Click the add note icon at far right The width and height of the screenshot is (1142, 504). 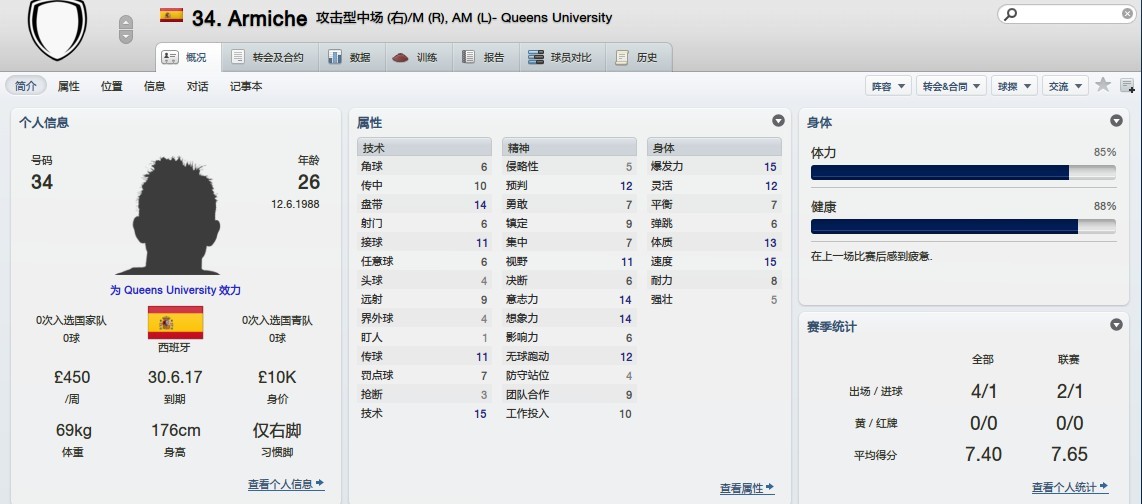1127,86
